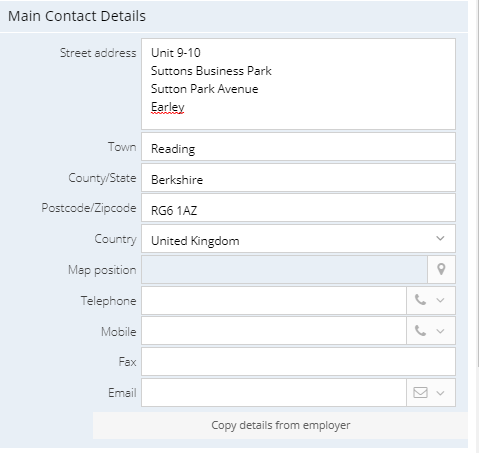Focus the Street address text area
The image size is (479, 453).
pos(298,84)
